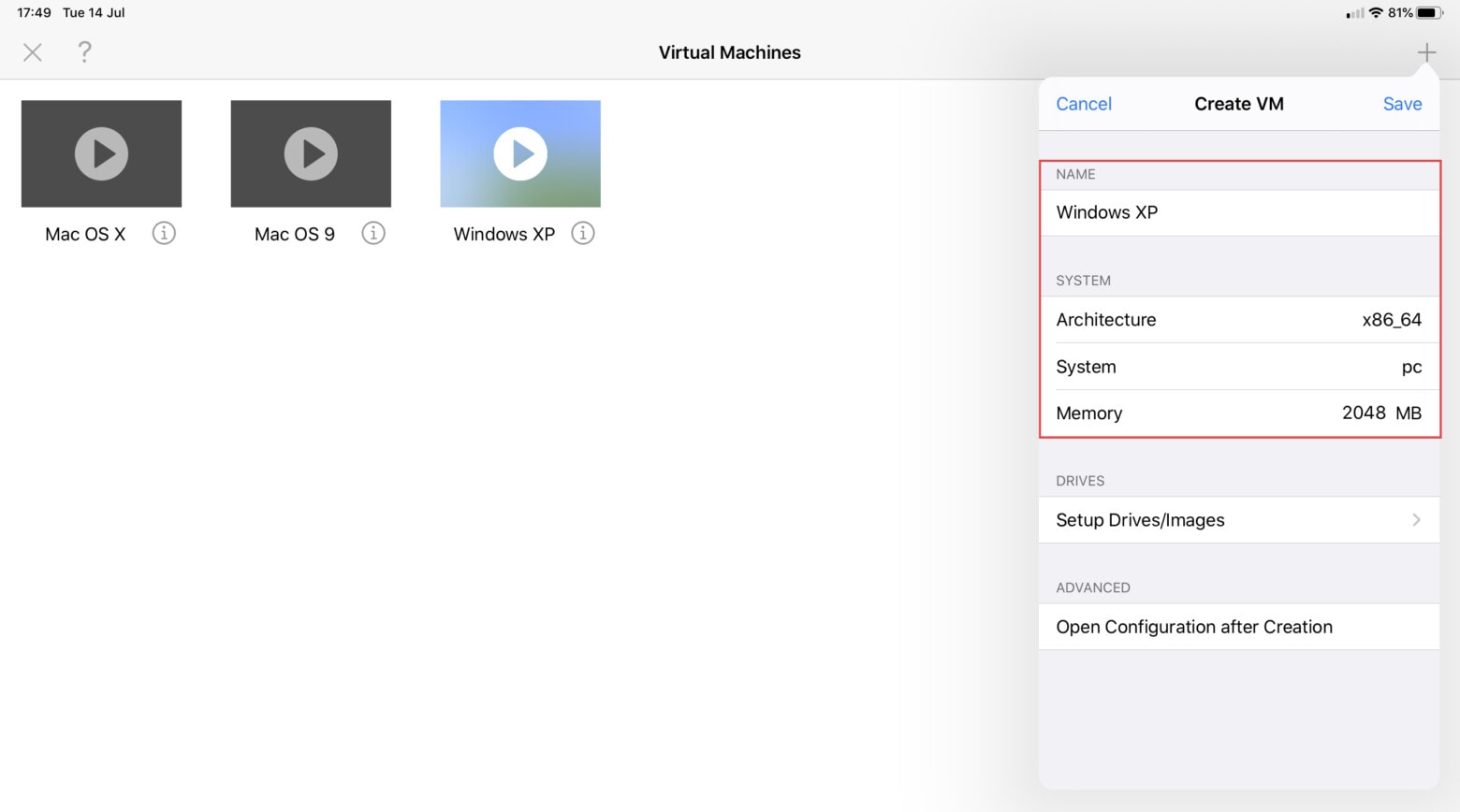The image size is (1460, 812).
Task: Show info for the Windows XP VM
Action: (x=582, y=233)
